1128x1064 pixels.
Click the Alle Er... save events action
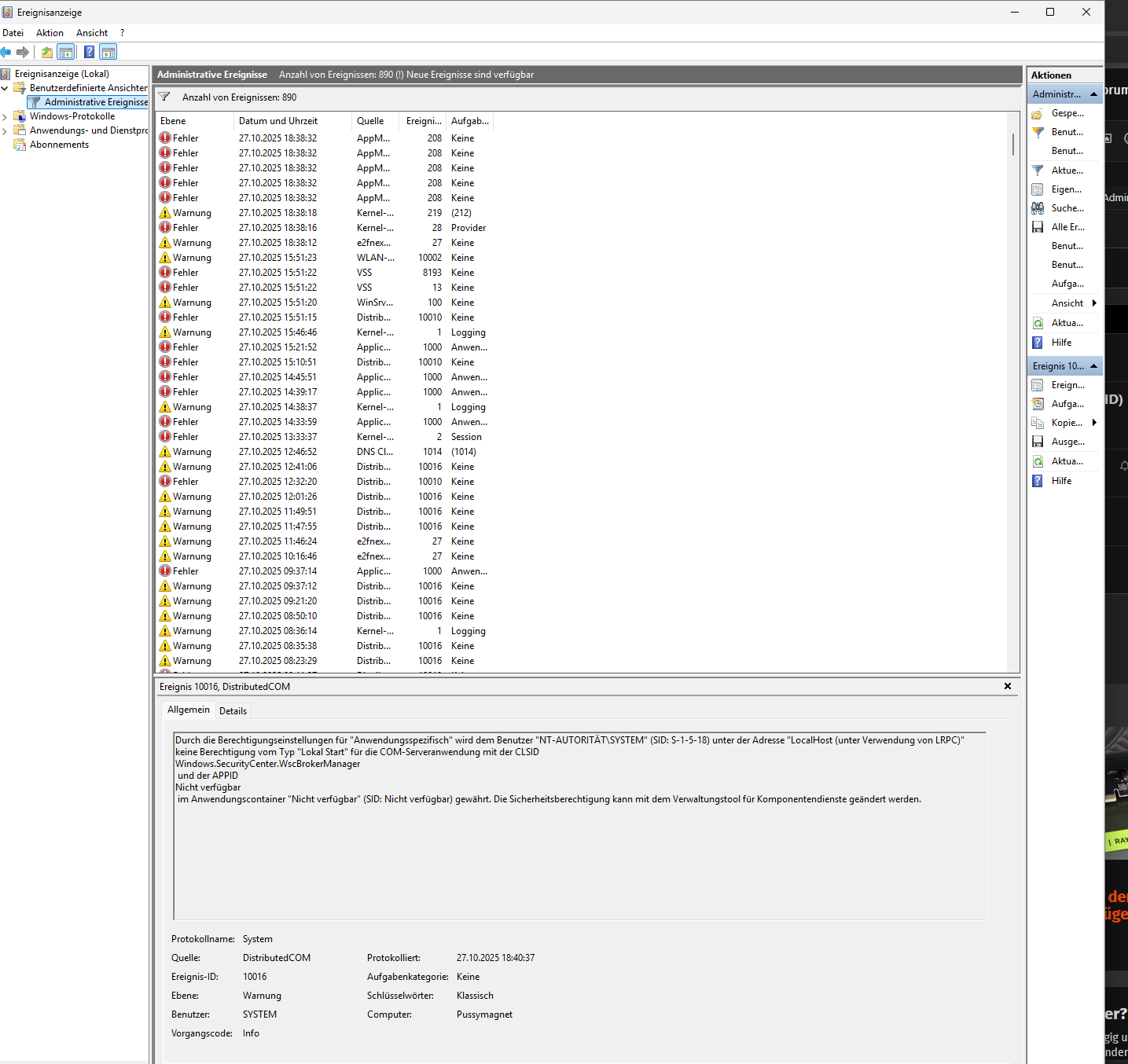tap(1066, 227)
